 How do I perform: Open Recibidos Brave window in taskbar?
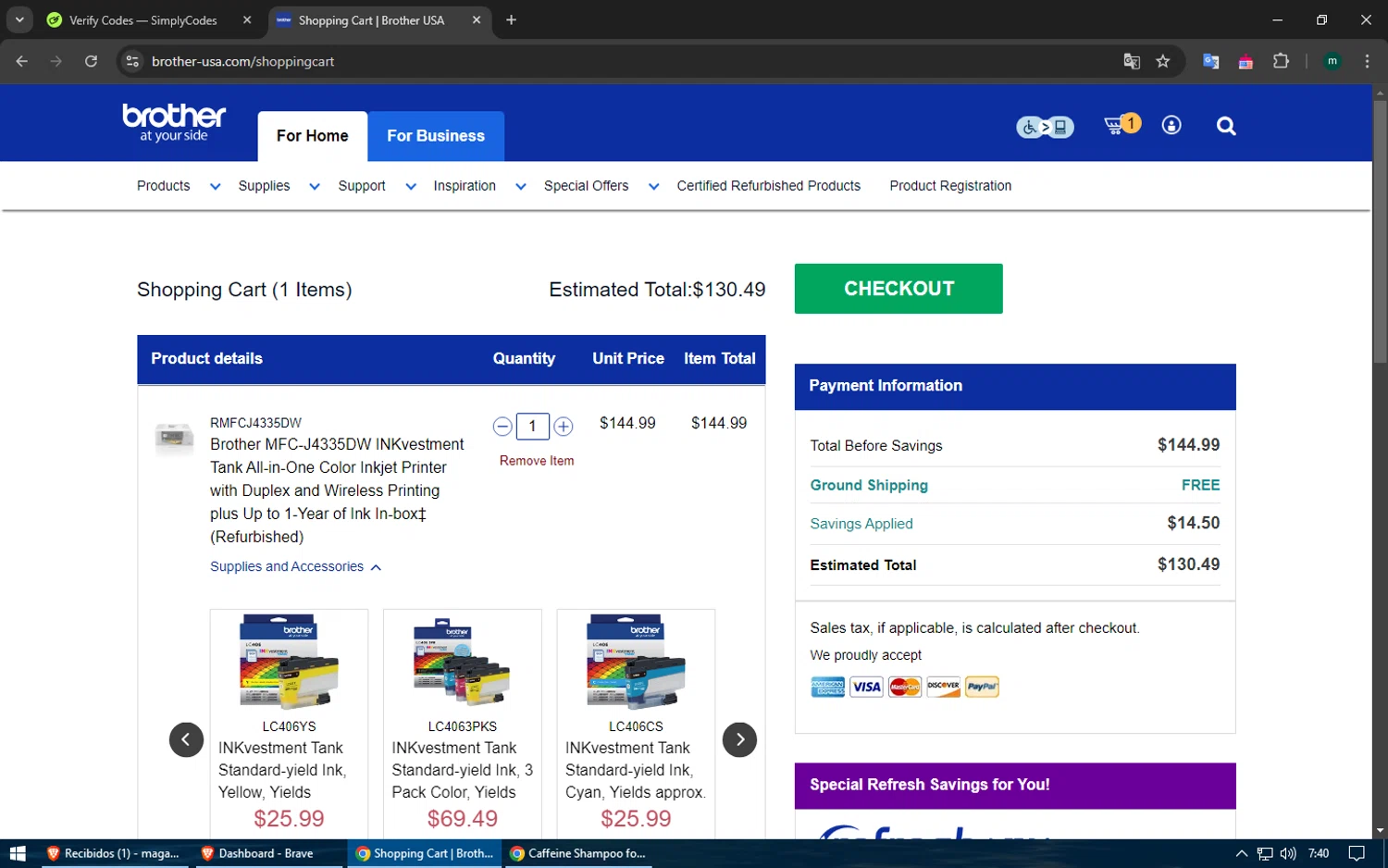[x=113, y=853]
